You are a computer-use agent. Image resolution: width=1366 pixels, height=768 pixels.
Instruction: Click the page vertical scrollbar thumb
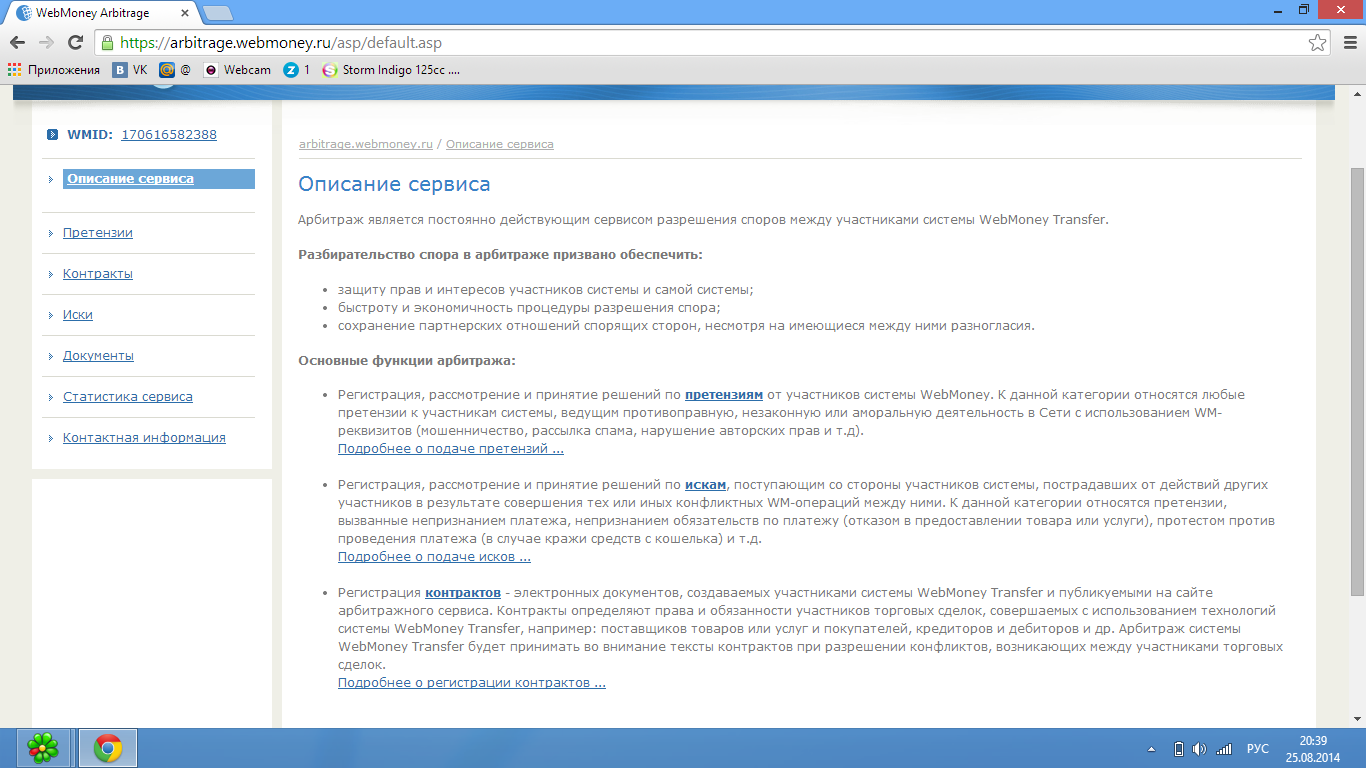click(x=1357, y=382)
